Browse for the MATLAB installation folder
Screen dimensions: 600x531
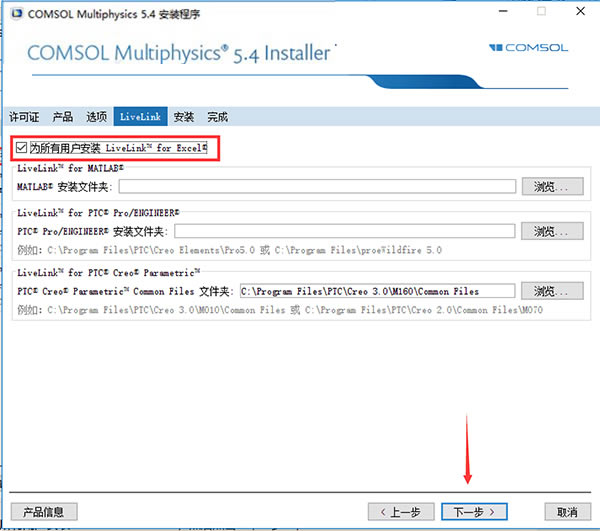(x=553, y=187)
